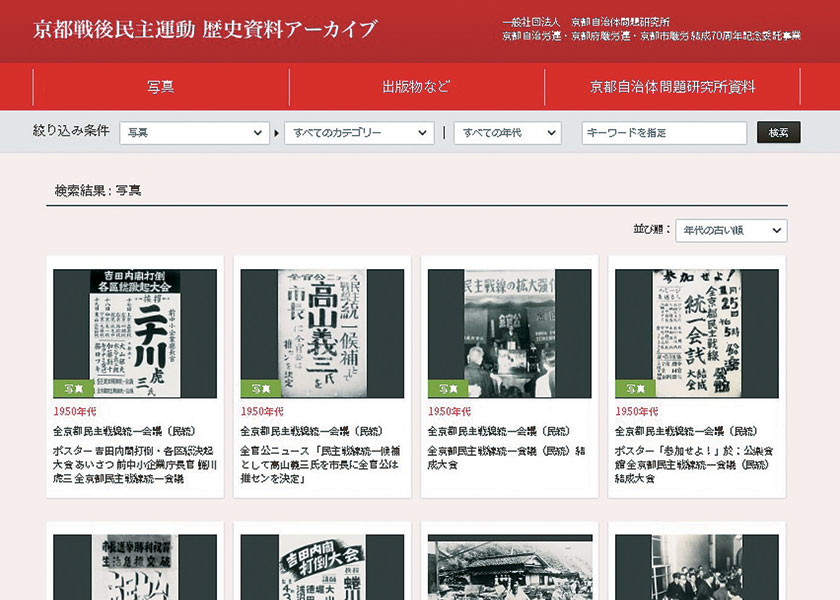Click the 並び順 label
Screen dimensions: 840x600
tap(652, 229)
